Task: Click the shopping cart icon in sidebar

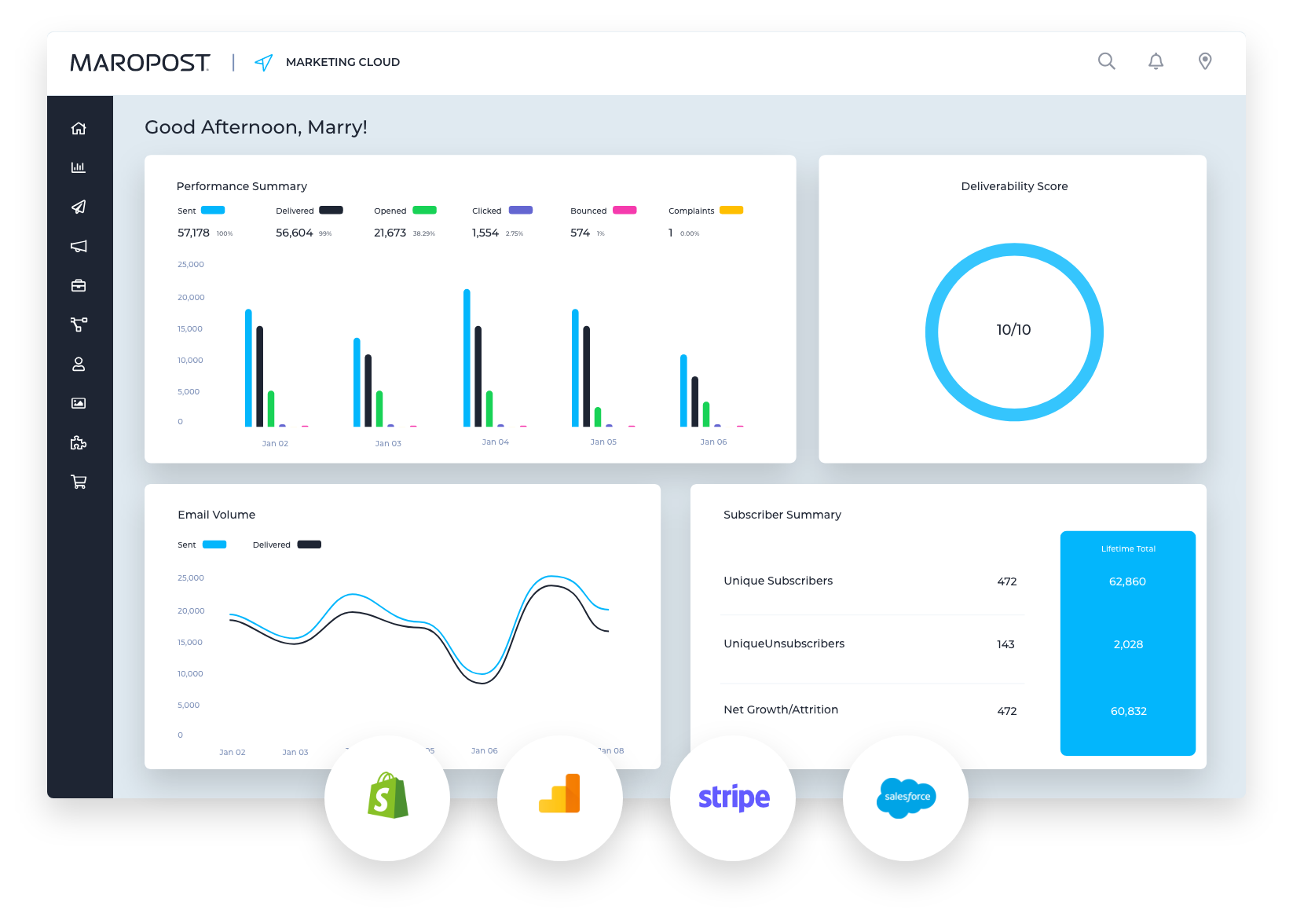Action: (79, 482)
